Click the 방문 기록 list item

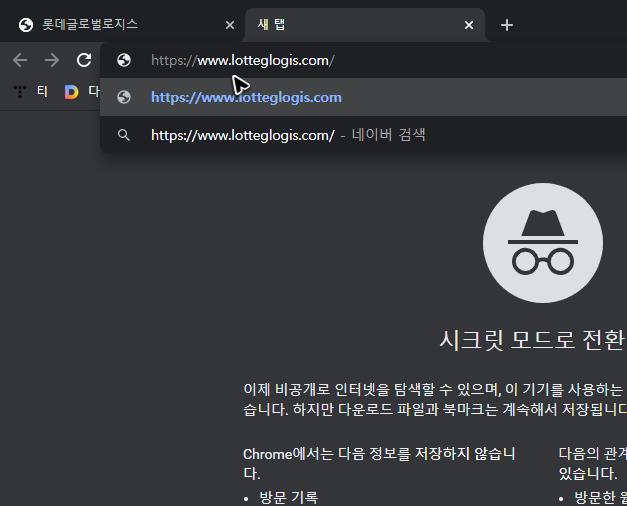click(x=289, y=498)
